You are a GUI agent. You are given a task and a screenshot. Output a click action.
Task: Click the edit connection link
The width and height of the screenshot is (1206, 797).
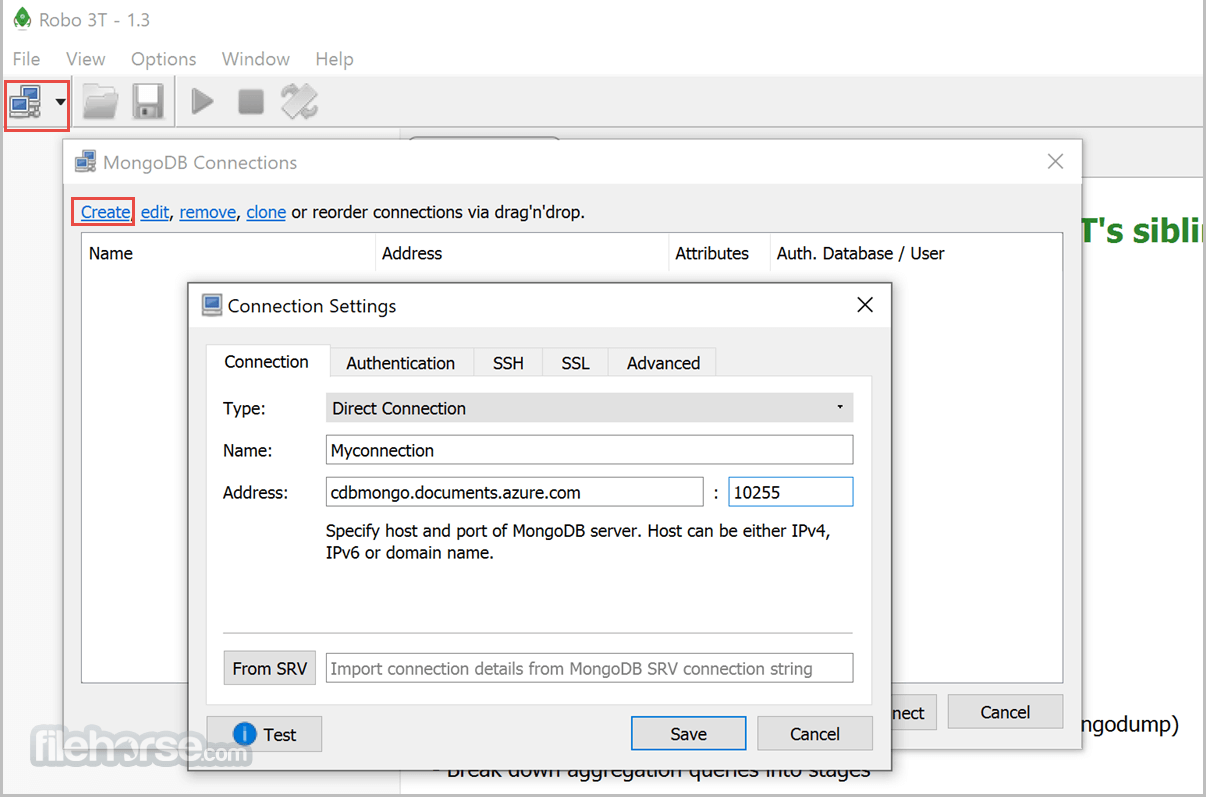pyautogui.click(x=155, y=212)
